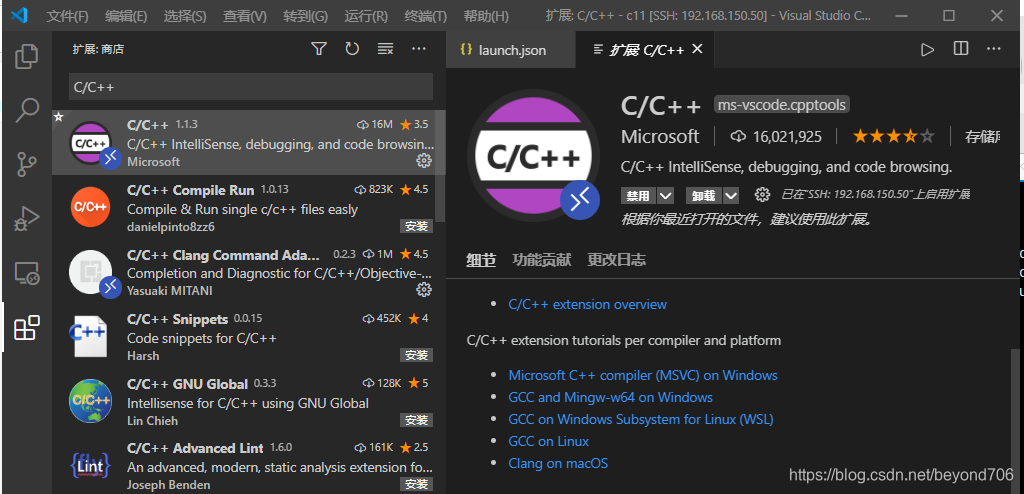Select the 细节 details tab
1024x494 pixels.
coord(481,260)
